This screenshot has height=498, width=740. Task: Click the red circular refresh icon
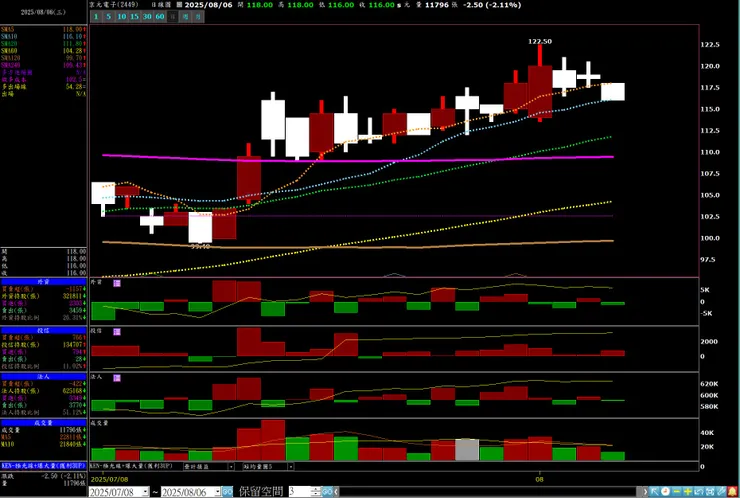665,492
